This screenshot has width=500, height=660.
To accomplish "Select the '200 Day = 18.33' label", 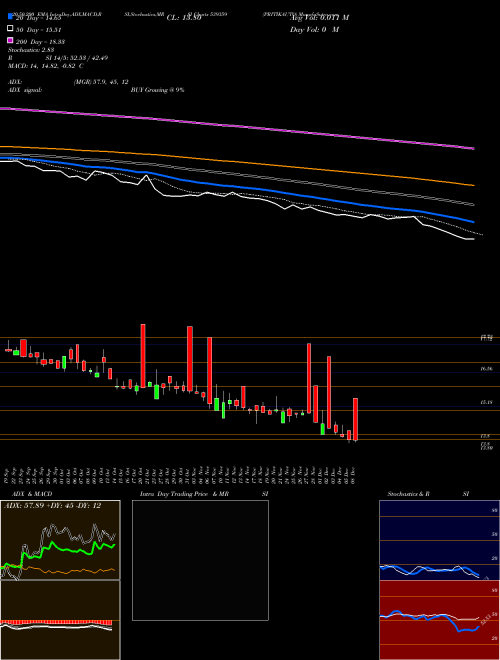I will pyautogui.click(x=40, y=42).
